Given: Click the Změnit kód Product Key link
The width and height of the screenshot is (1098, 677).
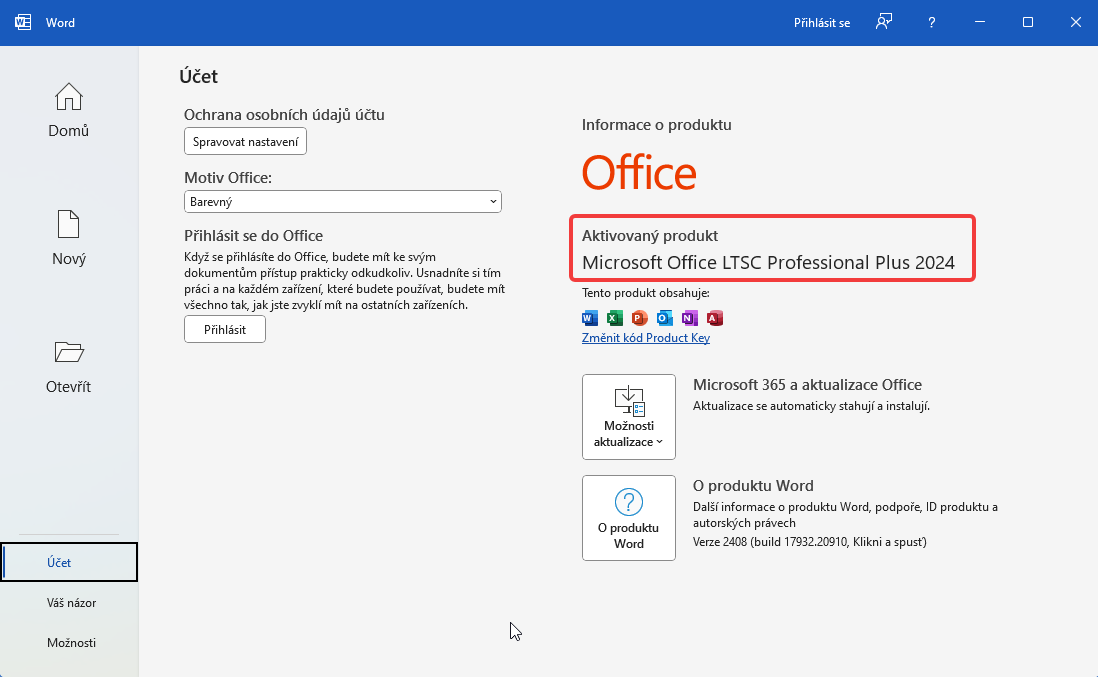Looking at the screenshot, I should [x=646, y=337].
